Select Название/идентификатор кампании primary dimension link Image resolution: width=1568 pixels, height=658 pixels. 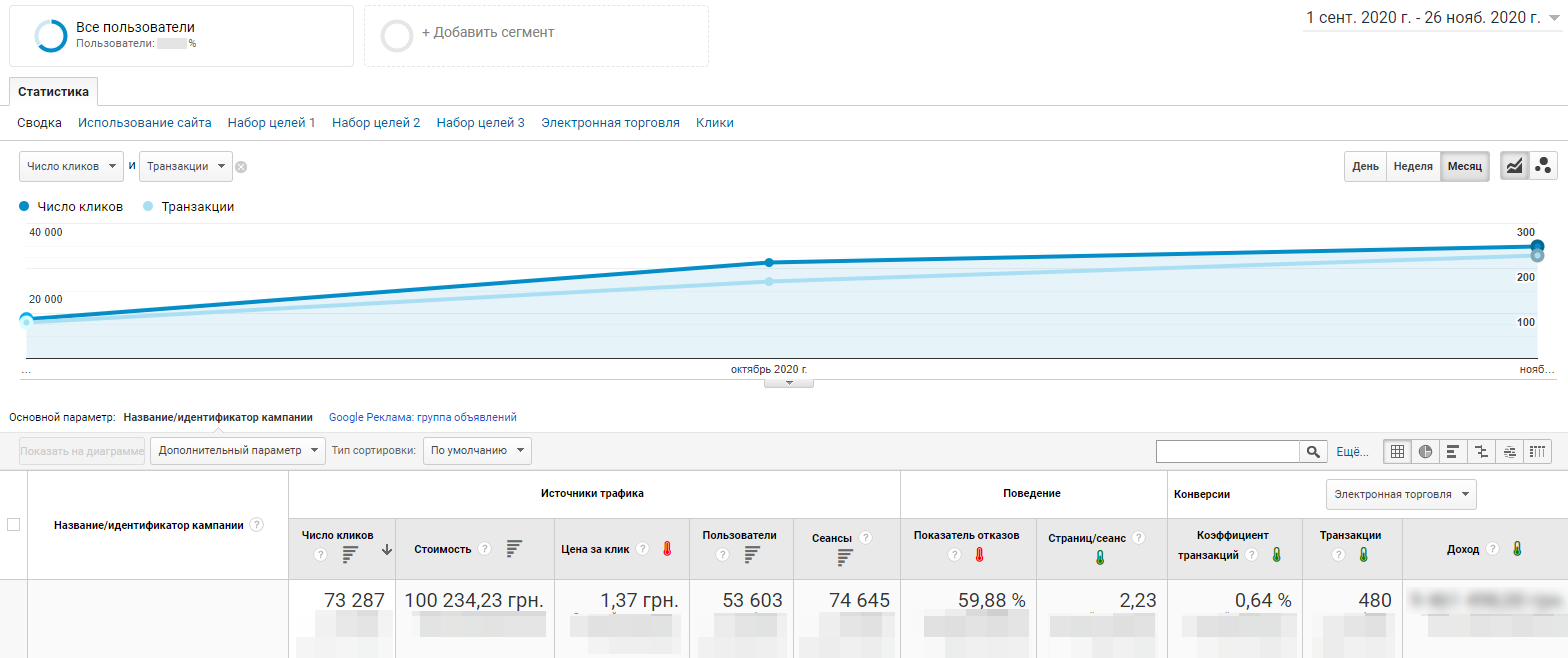pyautogui.click(x=218, y=417)
